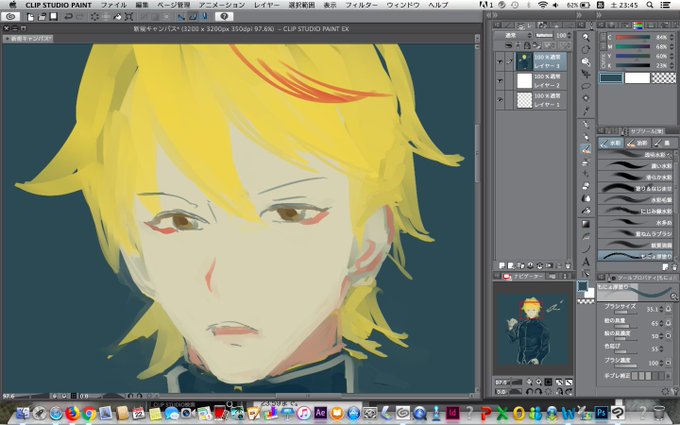This screenshot has width=680, height=425.
Task: Toggle the clip to layer below icon
Action: (x=508, y=45)
